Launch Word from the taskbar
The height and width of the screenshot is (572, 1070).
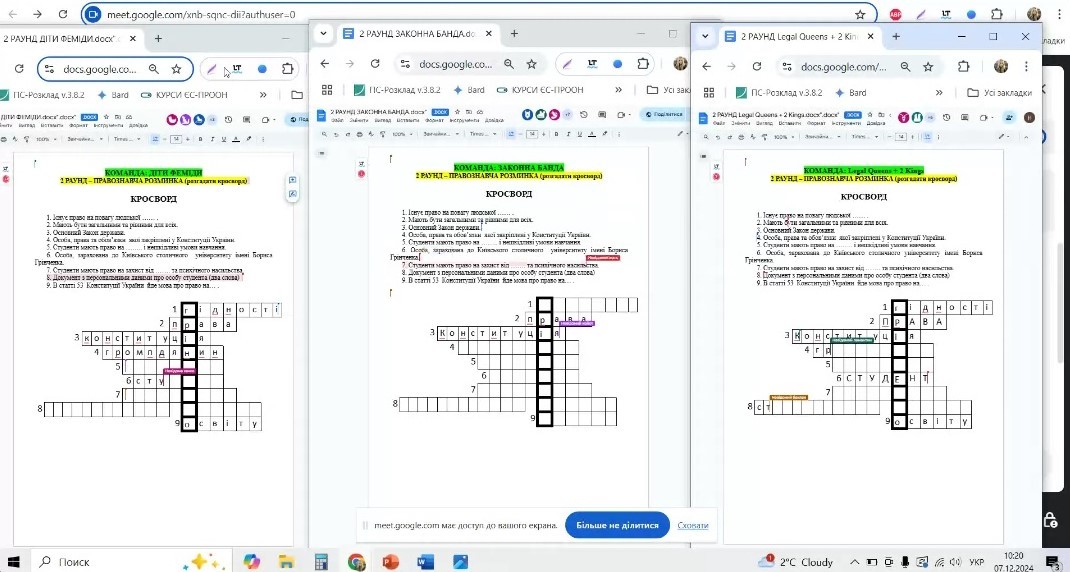click(424, 562)
